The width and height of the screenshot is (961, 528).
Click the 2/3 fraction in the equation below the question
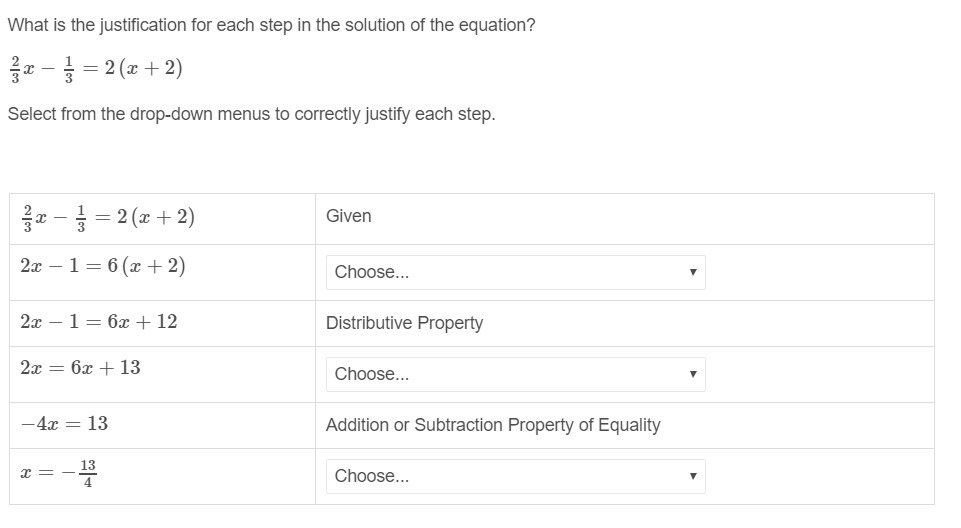click(13, 68)
